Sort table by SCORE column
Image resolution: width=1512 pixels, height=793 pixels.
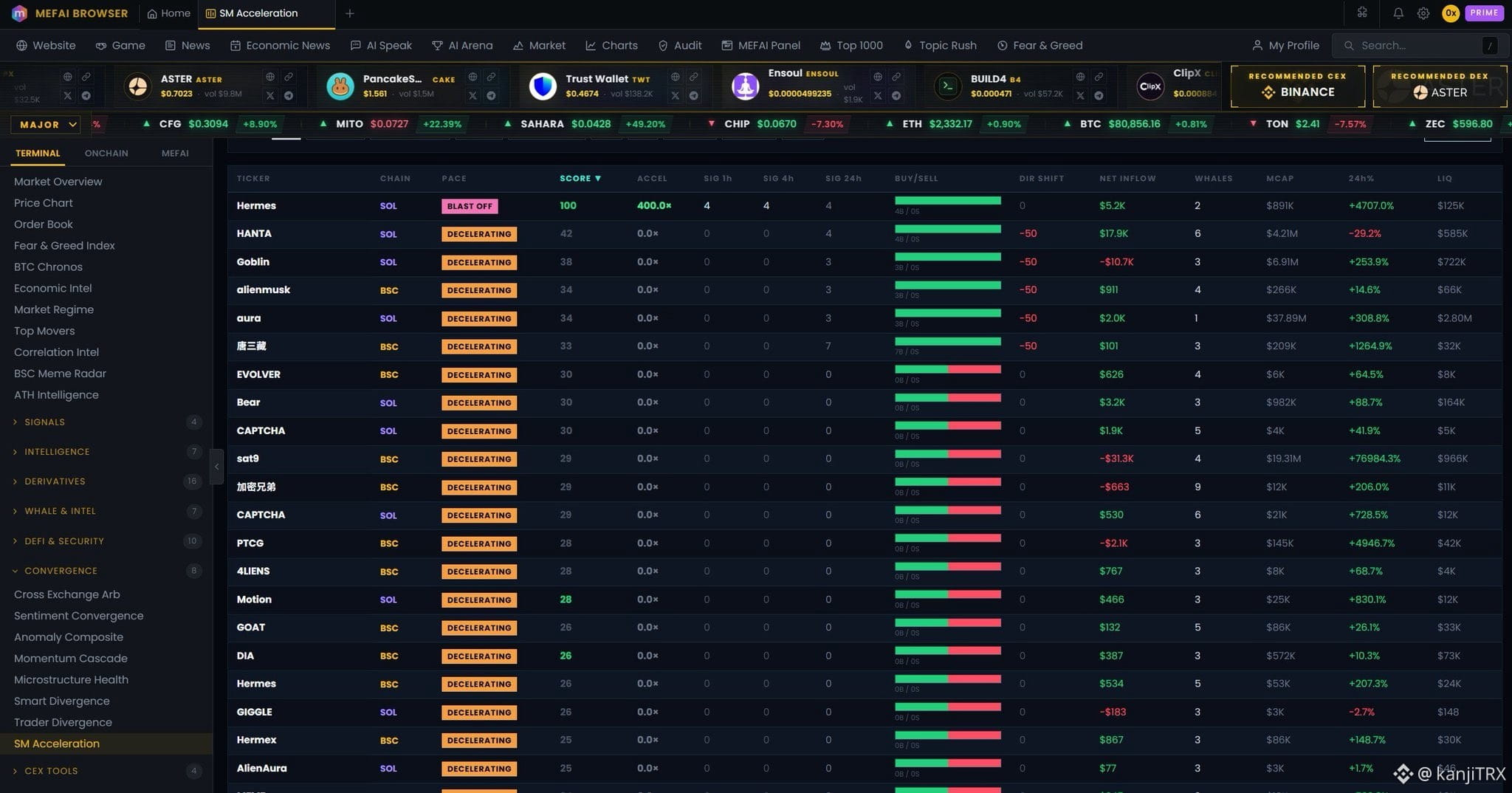pos(580,179)
